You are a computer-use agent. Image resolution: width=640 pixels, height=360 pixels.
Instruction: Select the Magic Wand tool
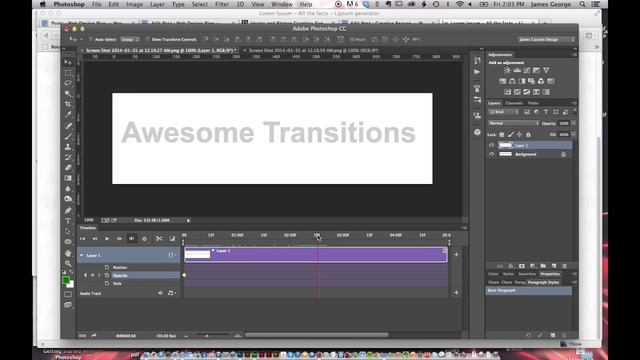coord(68,94)
